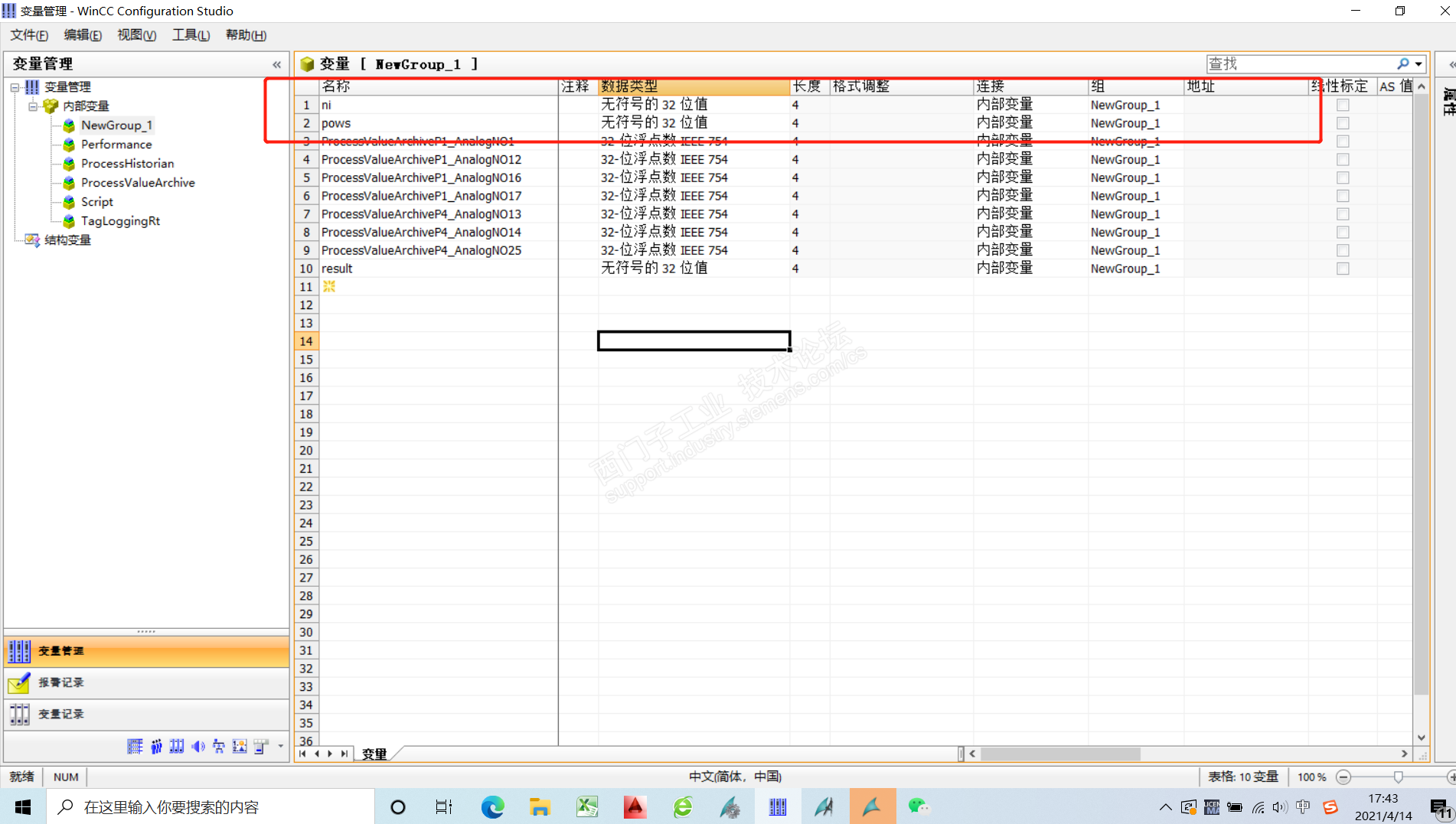Select the TagLoggingRt tree item
Viewport: 1456px width, 824px height.
tap(121, 221)
